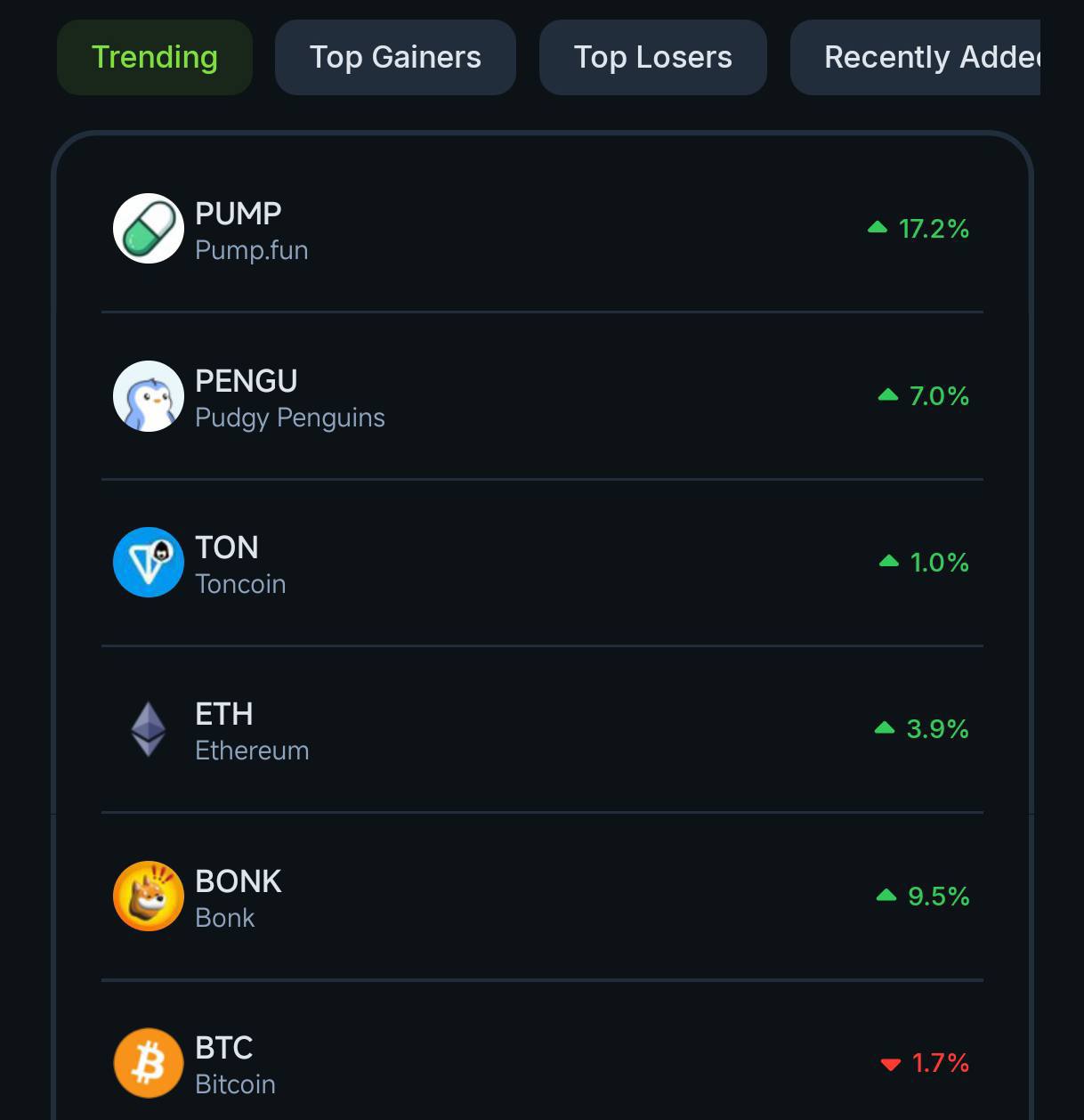This screenshot has height=1120, width=1084.
Task: Click the PENGU 7.0% change value
Action: coord(939,396)
